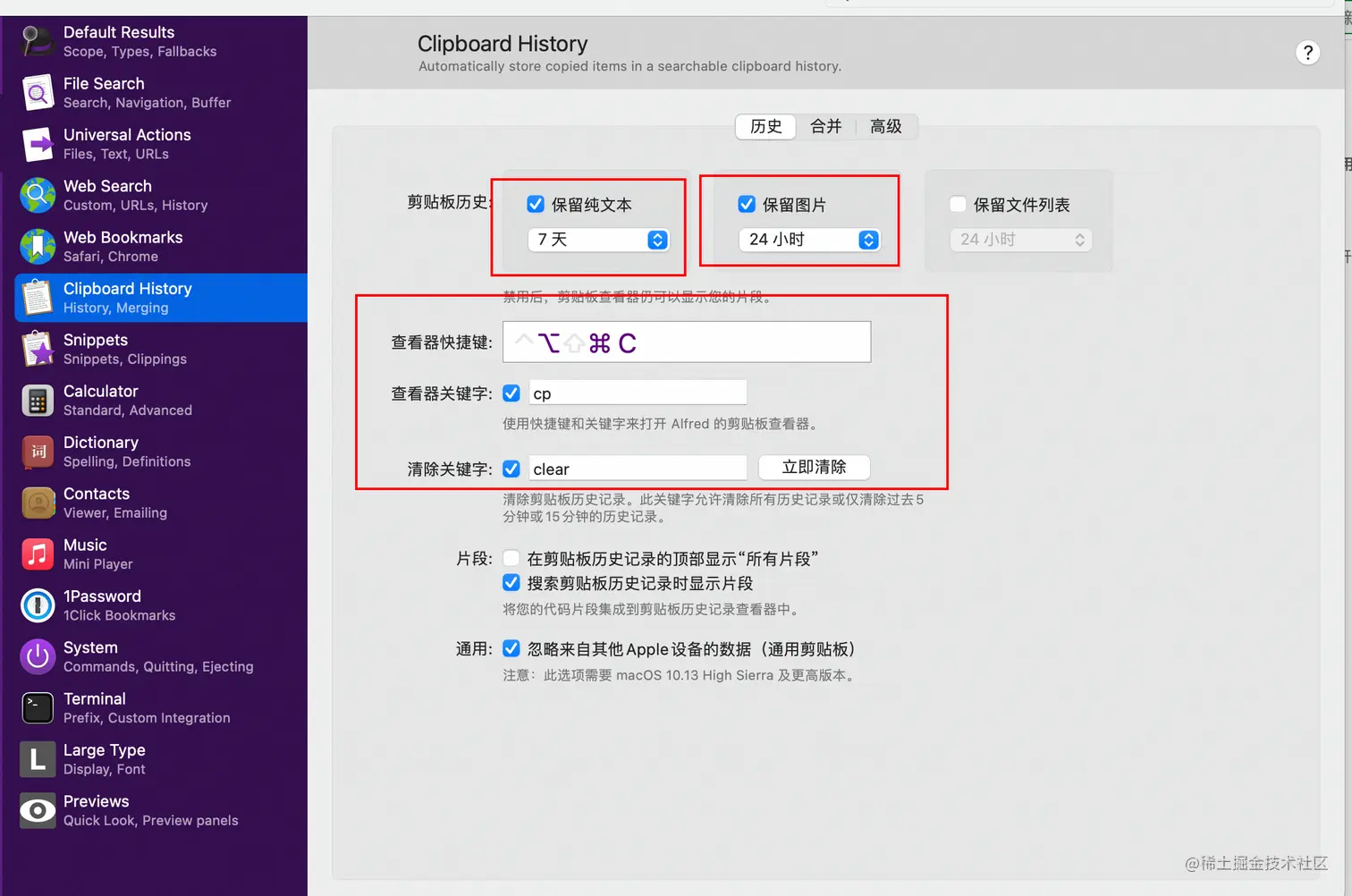Select Terminal sidebar label
Viewport: 1352px width, 896px height.
95,698
